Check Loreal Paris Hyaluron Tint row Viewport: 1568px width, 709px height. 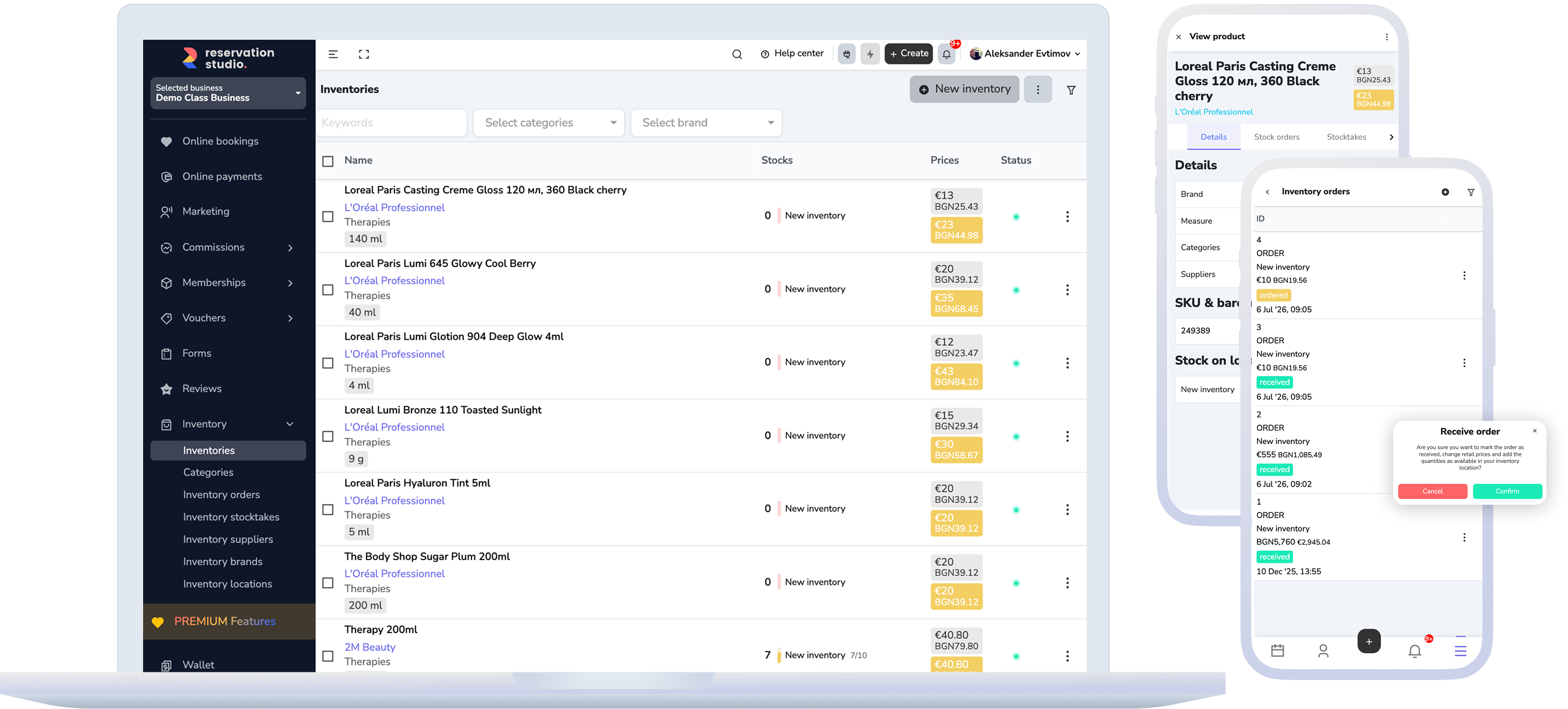(328, 510)
